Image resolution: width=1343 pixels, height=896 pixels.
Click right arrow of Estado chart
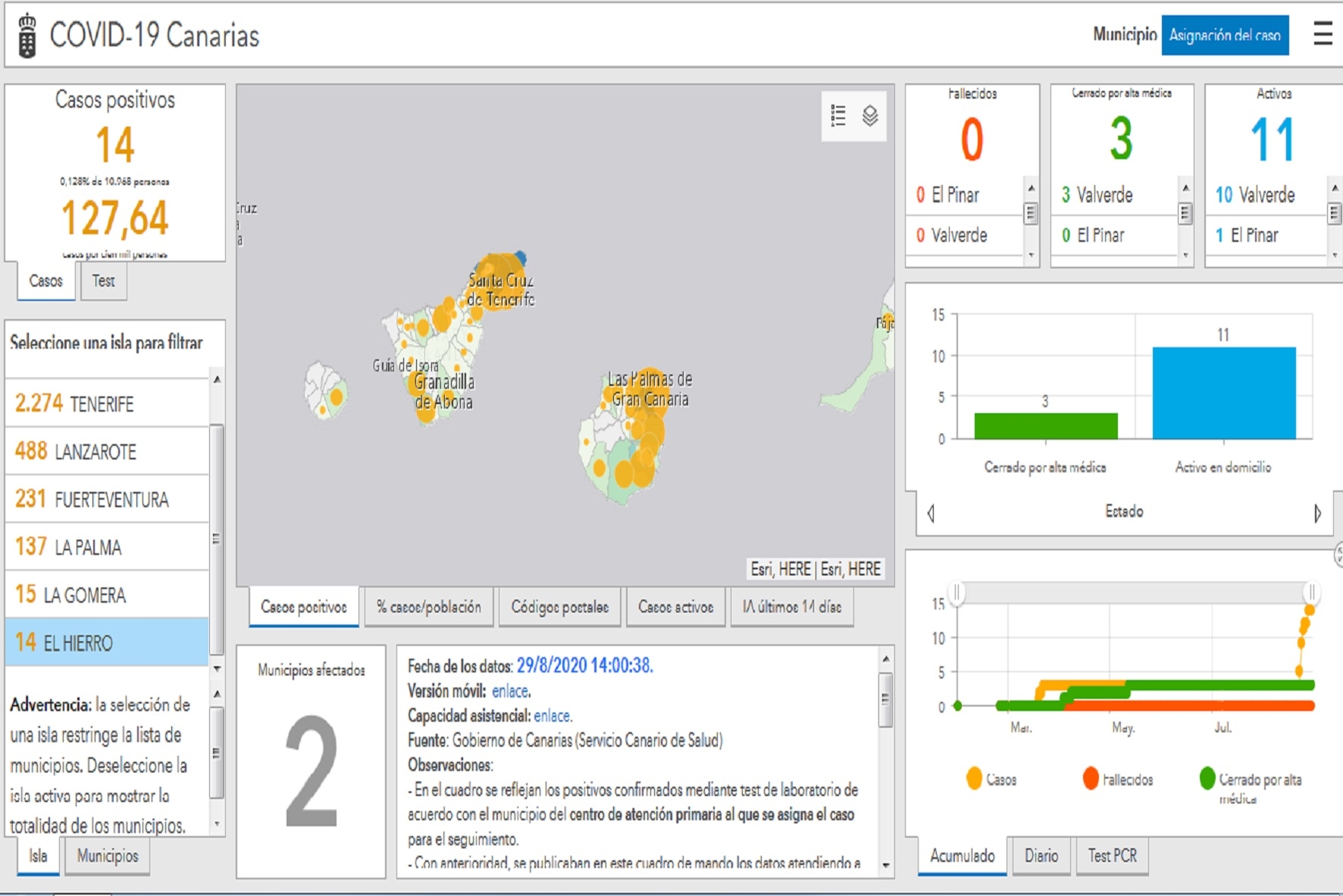[1317, 513]
